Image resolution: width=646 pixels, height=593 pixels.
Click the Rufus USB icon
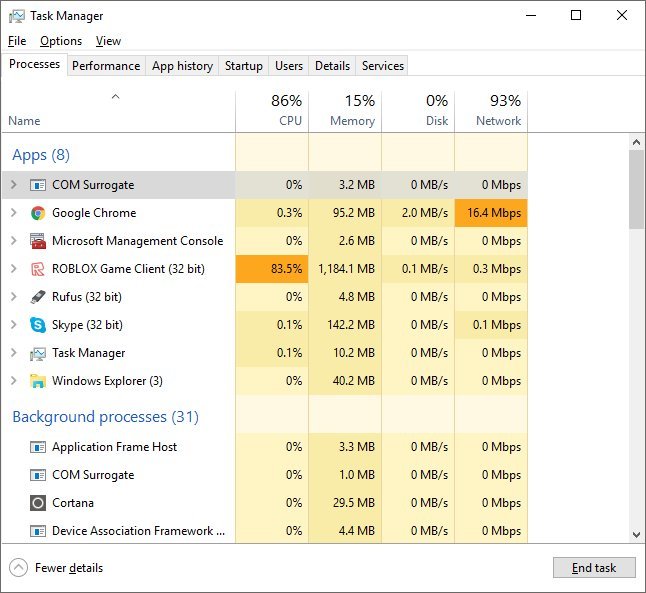[38, 297]
